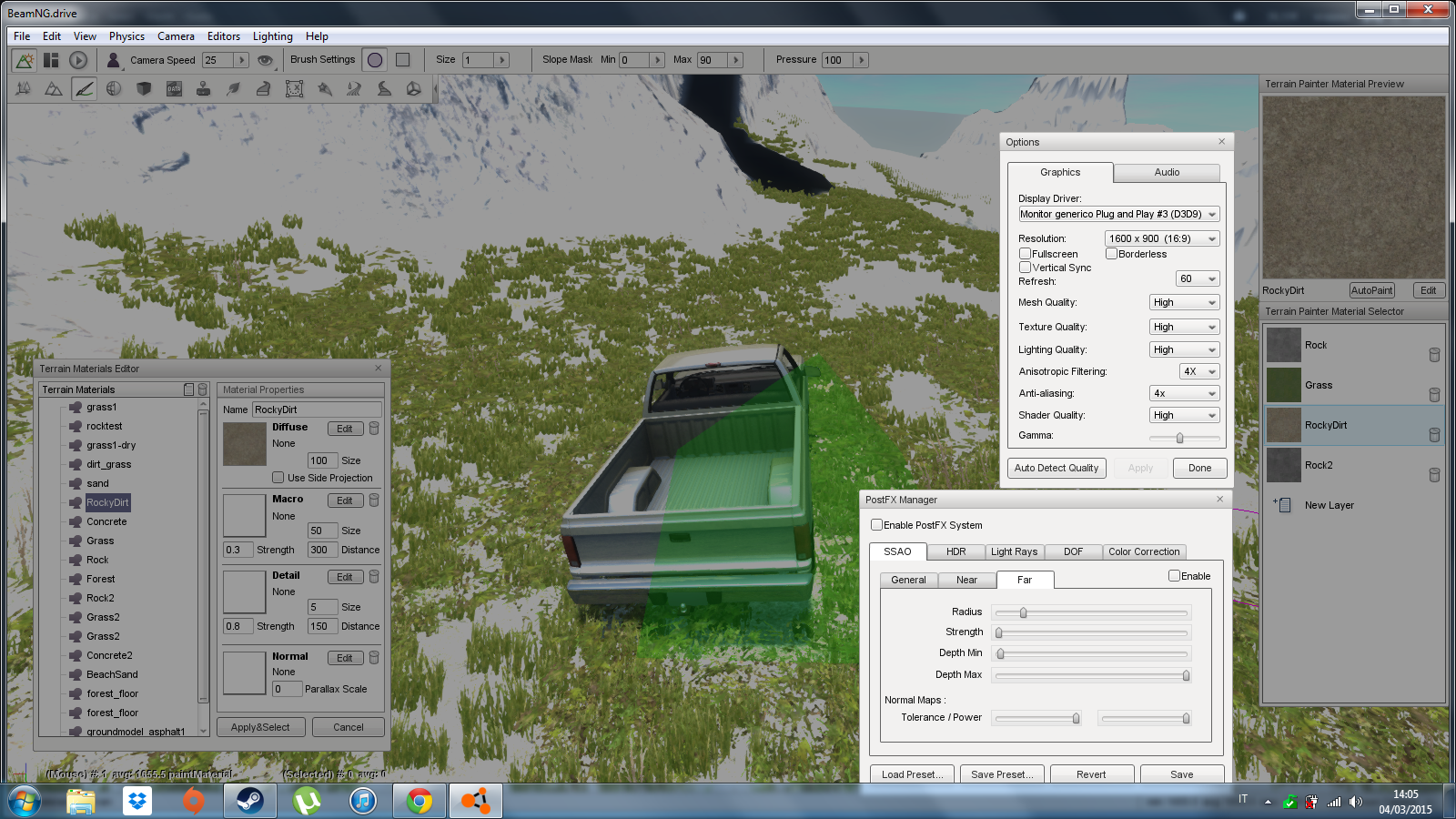Viewport: 1456px width, 819px height.
Task: Select the square brush shape
Action: point(403,60)
